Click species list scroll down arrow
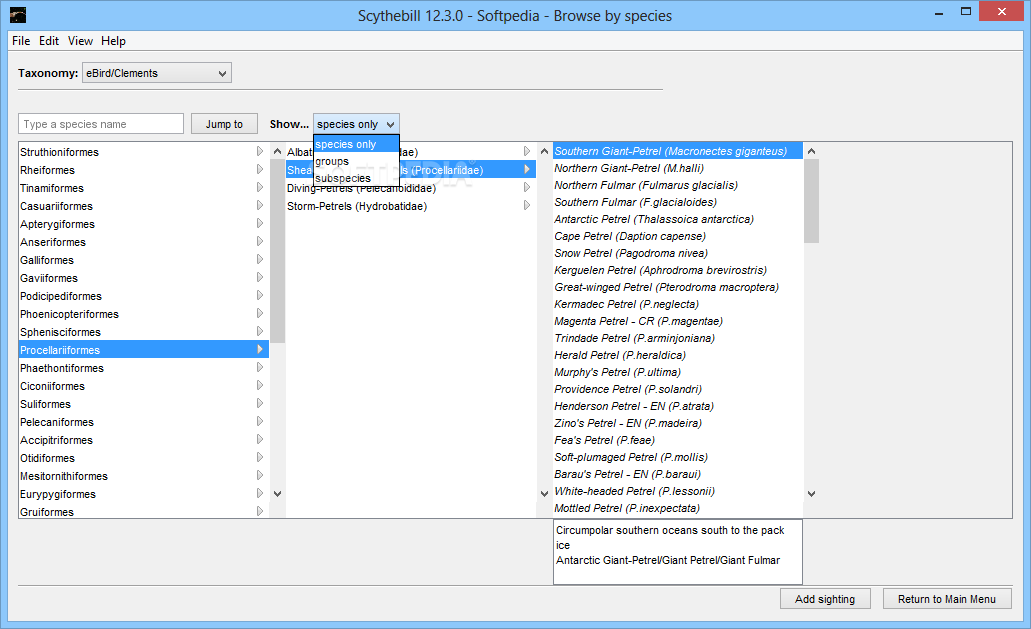This screenshot has width=1031, height=629. 811,494
